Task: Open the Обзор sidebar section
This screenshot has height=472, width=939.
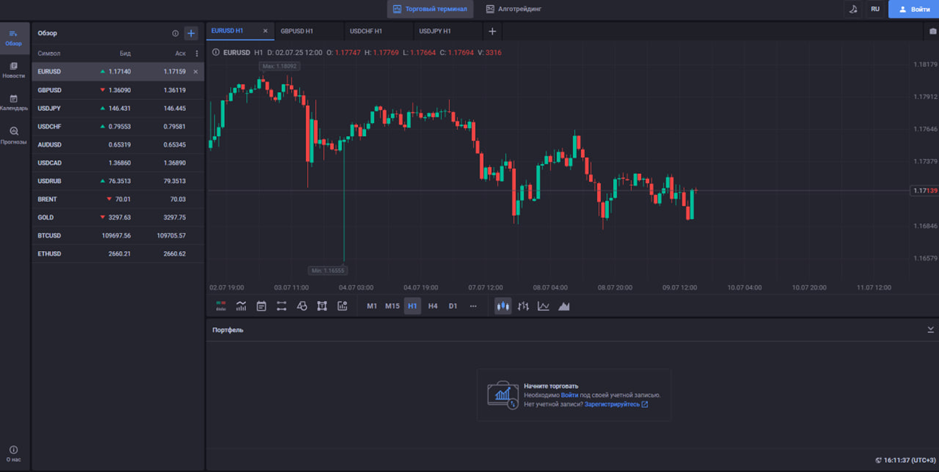Action: tap(13, 38)
